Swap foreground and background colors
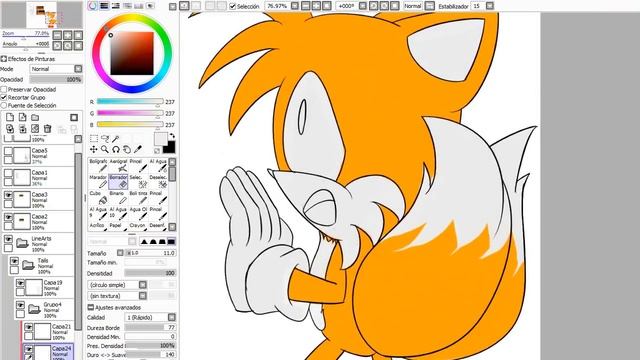 (x=172, y=136)
